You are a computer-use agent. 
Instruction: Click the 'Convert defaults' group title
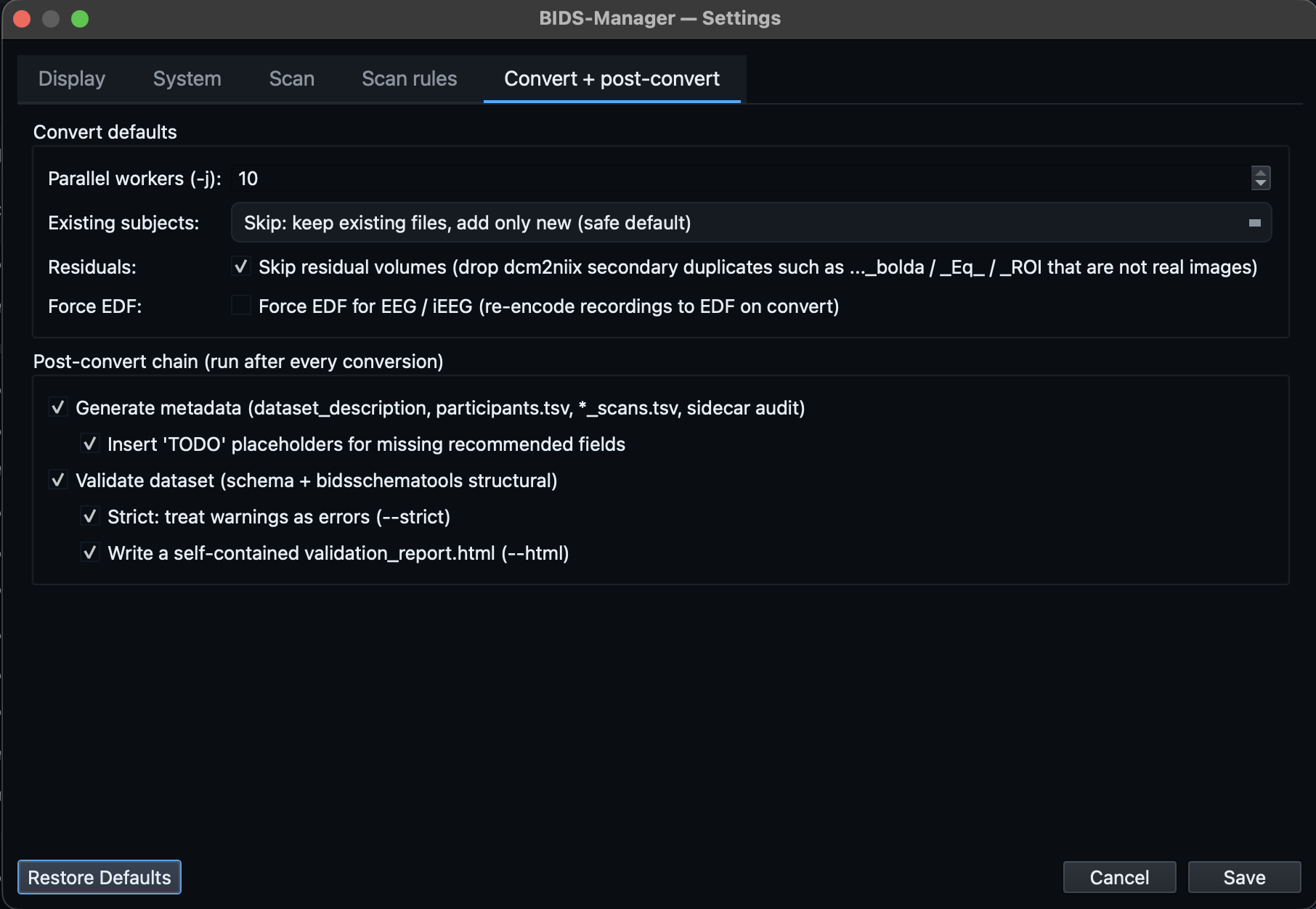tap(105, 132)
